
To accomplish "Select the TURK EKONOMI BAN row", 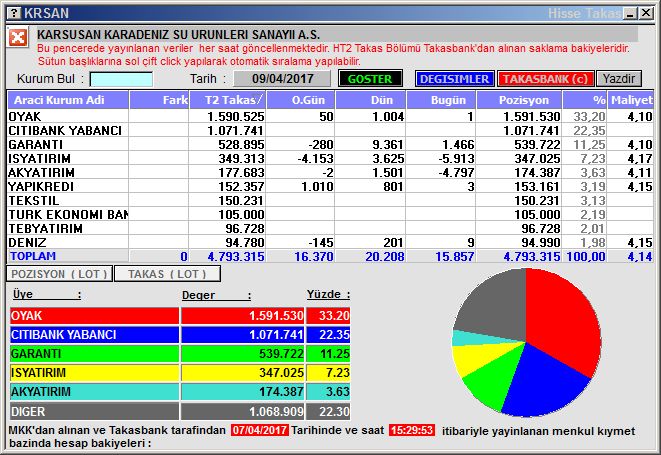I will point(330,214).
